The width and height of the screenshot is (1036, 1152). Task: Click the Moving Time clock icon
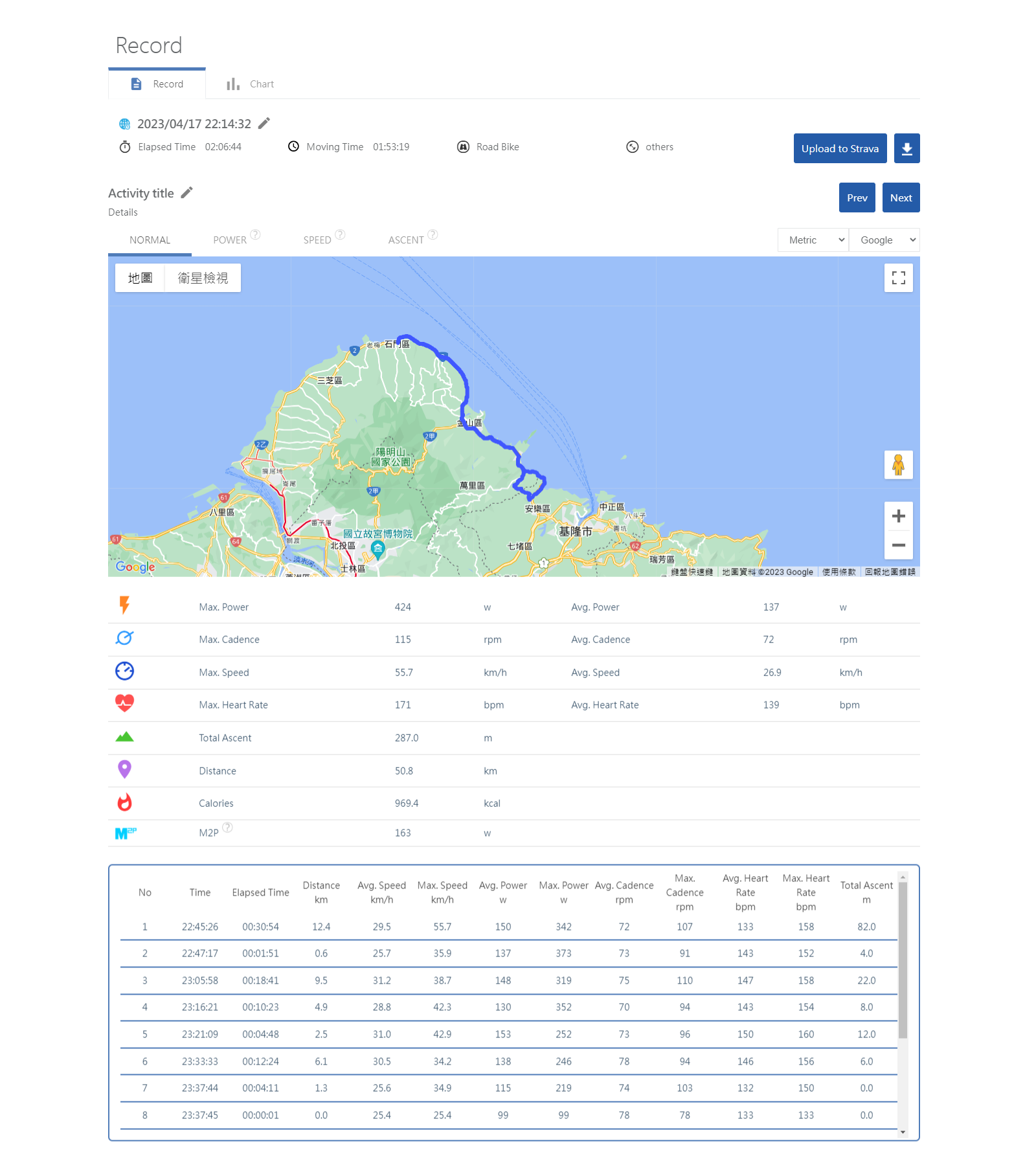click(x=293, y=146)
